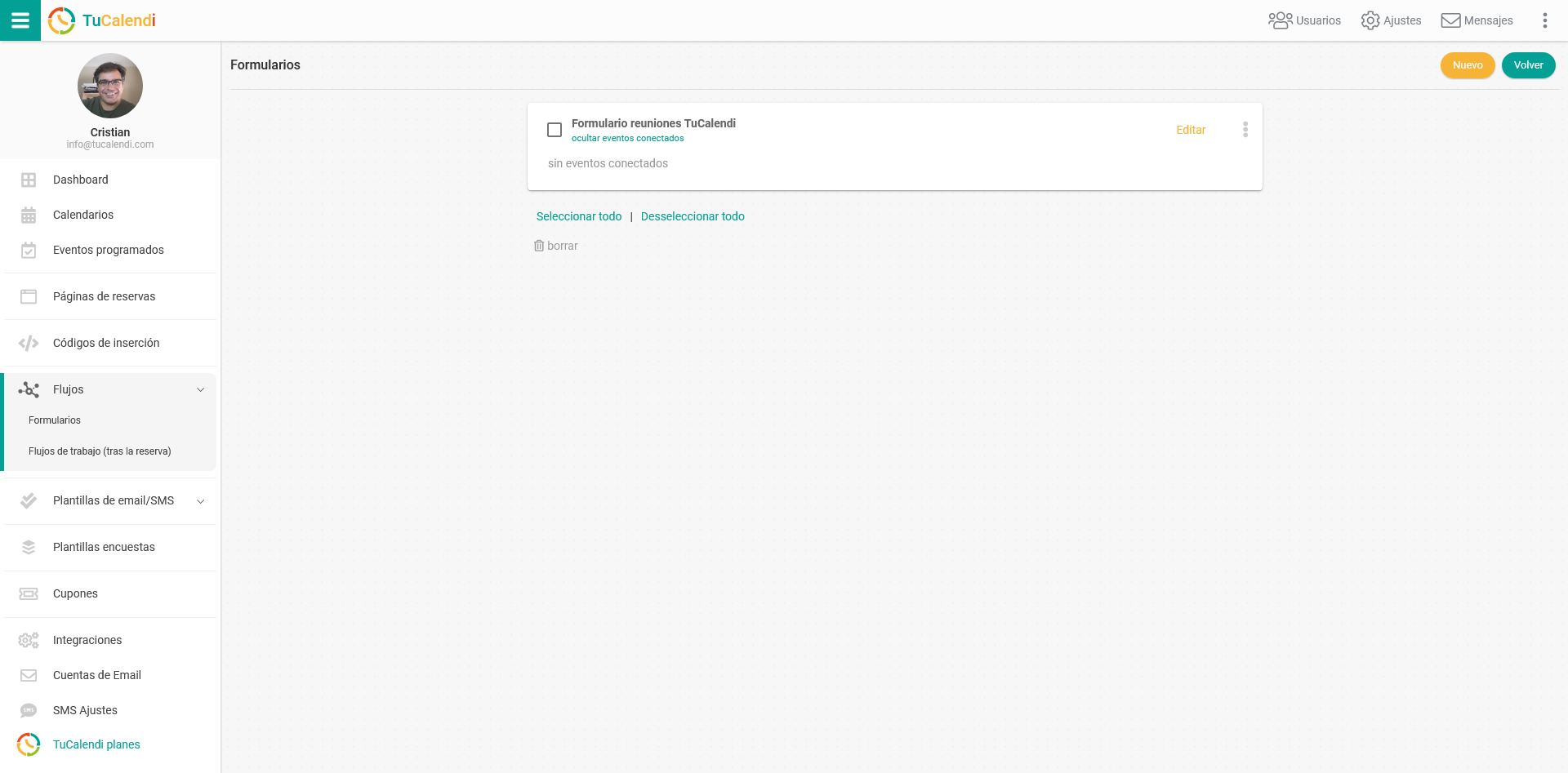The height and width of the screenshot is (773, 1568).
Task: Open Flujos de trabajo (tras la reserva)
Action: [100, 451]
